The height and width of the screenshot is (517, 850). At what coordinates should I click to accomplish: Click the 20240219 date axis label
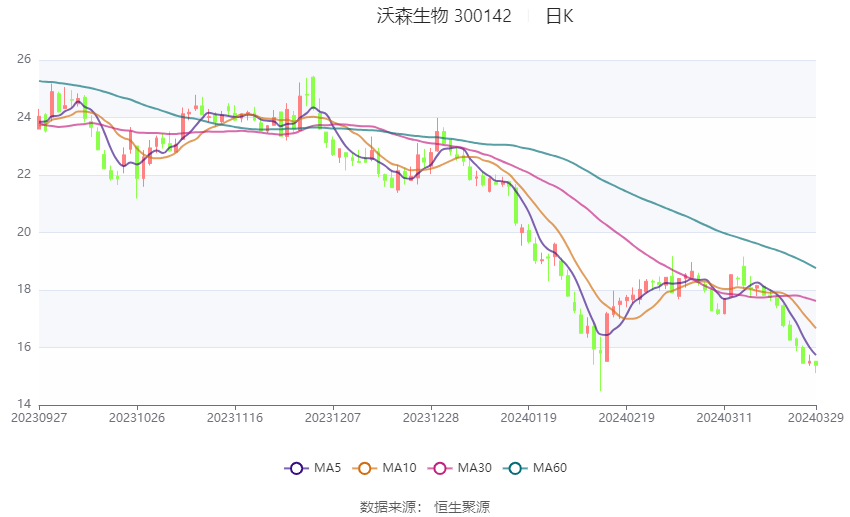(626, 417)
